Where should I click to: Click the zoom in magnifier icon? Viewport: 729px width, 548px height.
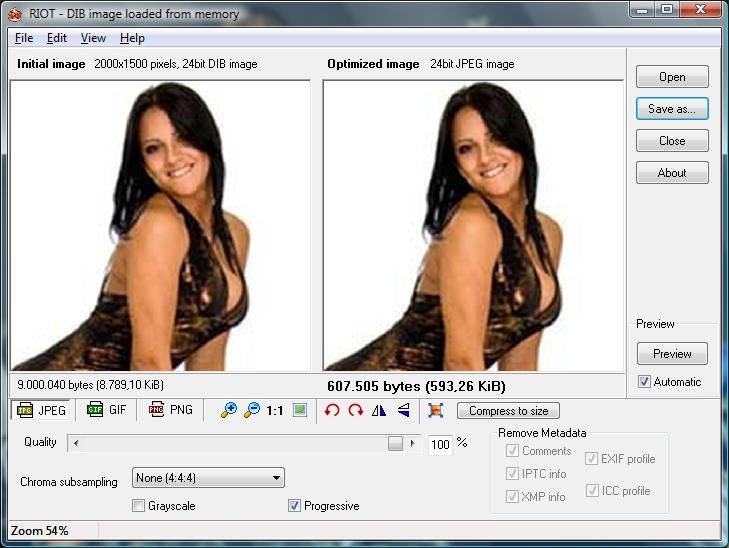coord(229,411)
